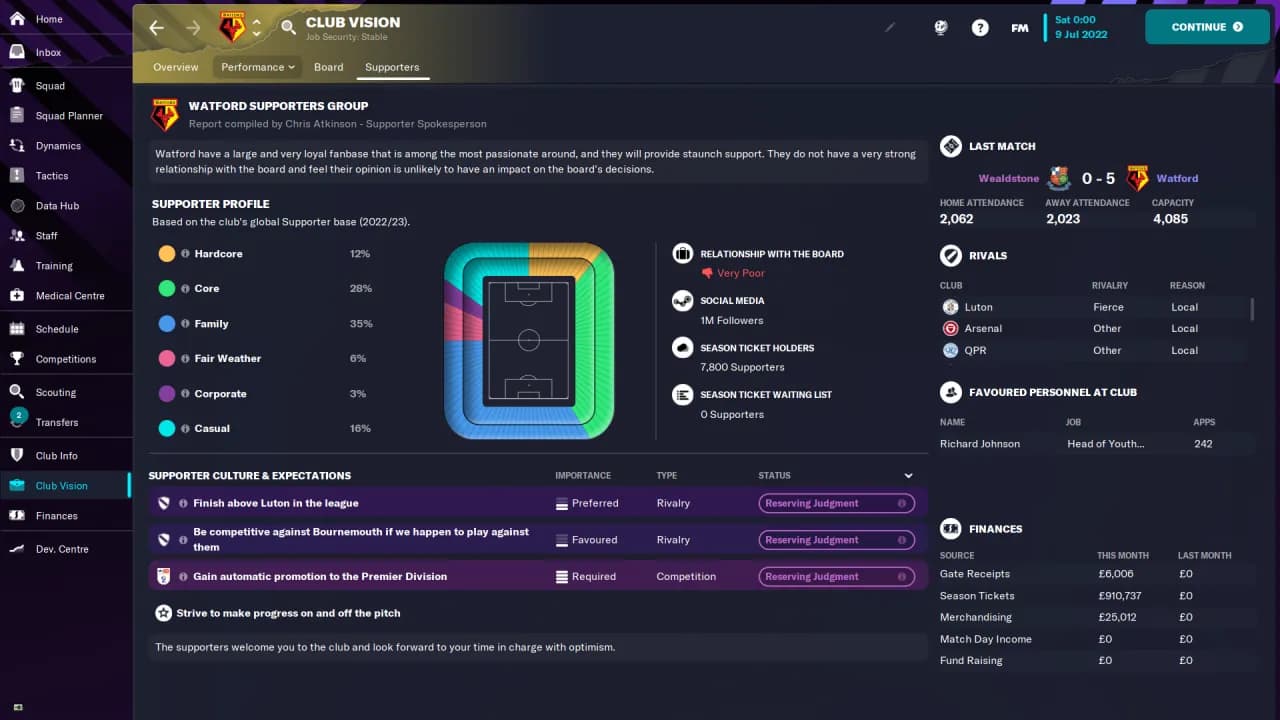Switch to the Overview tab
Viewport: 1280px width, 720px height.
(x=176, y=67)
